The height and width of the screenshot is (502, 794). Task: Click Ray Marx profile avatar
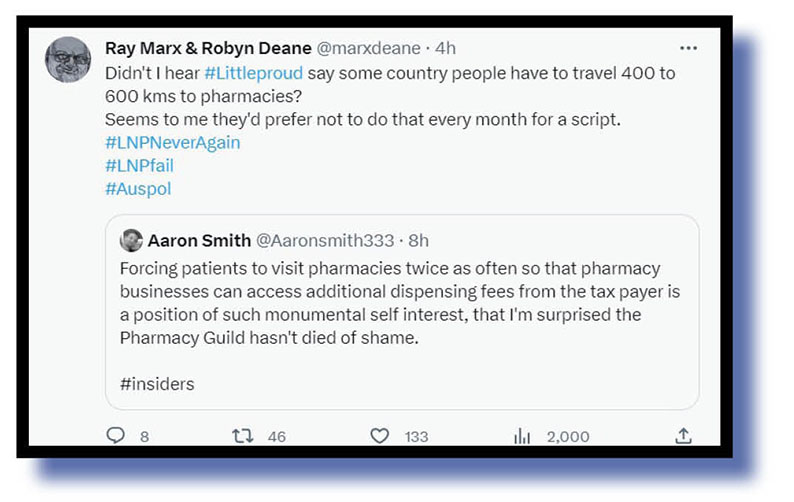coord(68,59)
